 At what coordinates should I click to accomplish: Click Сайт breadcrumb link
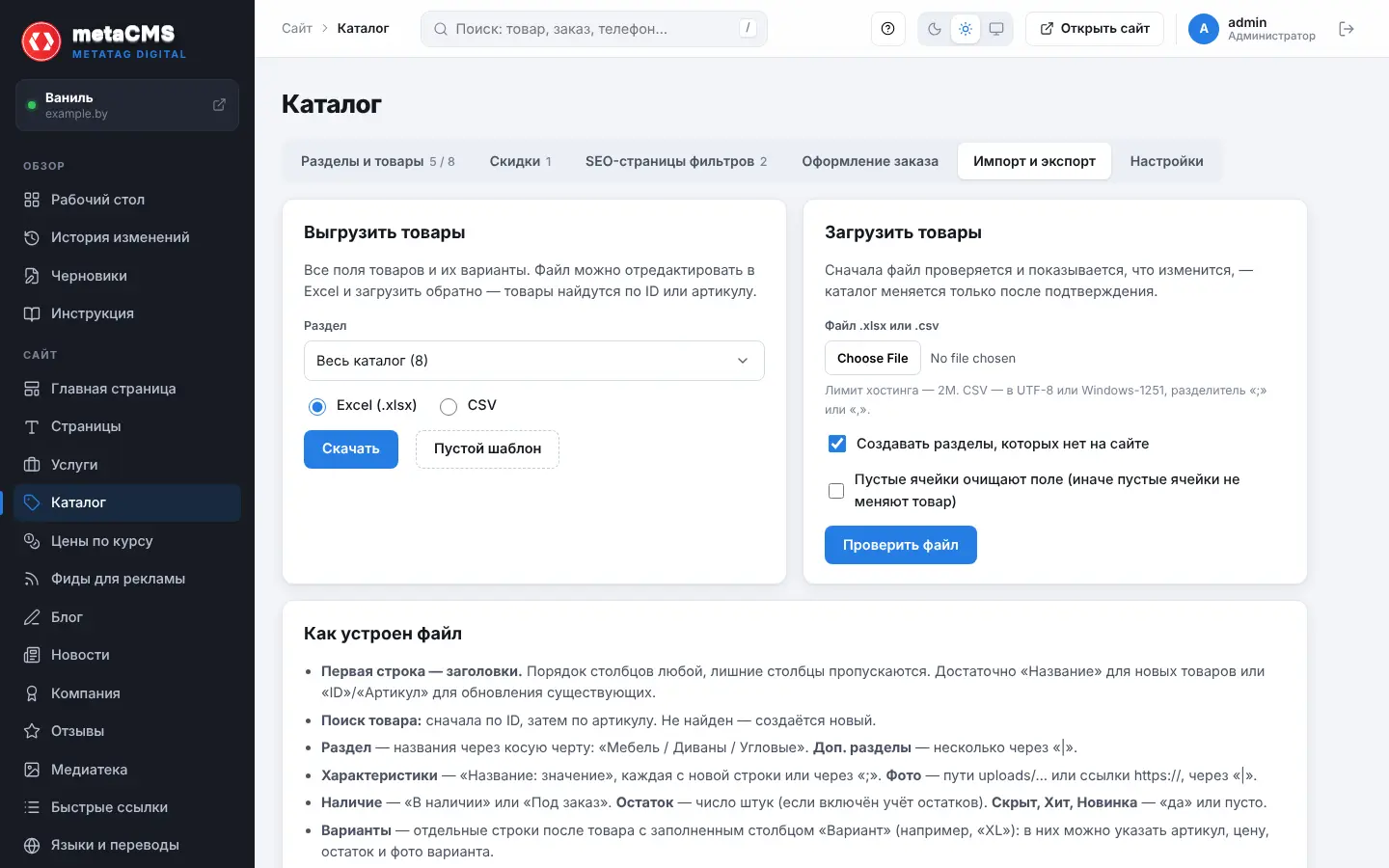click(x=297, y=29)
